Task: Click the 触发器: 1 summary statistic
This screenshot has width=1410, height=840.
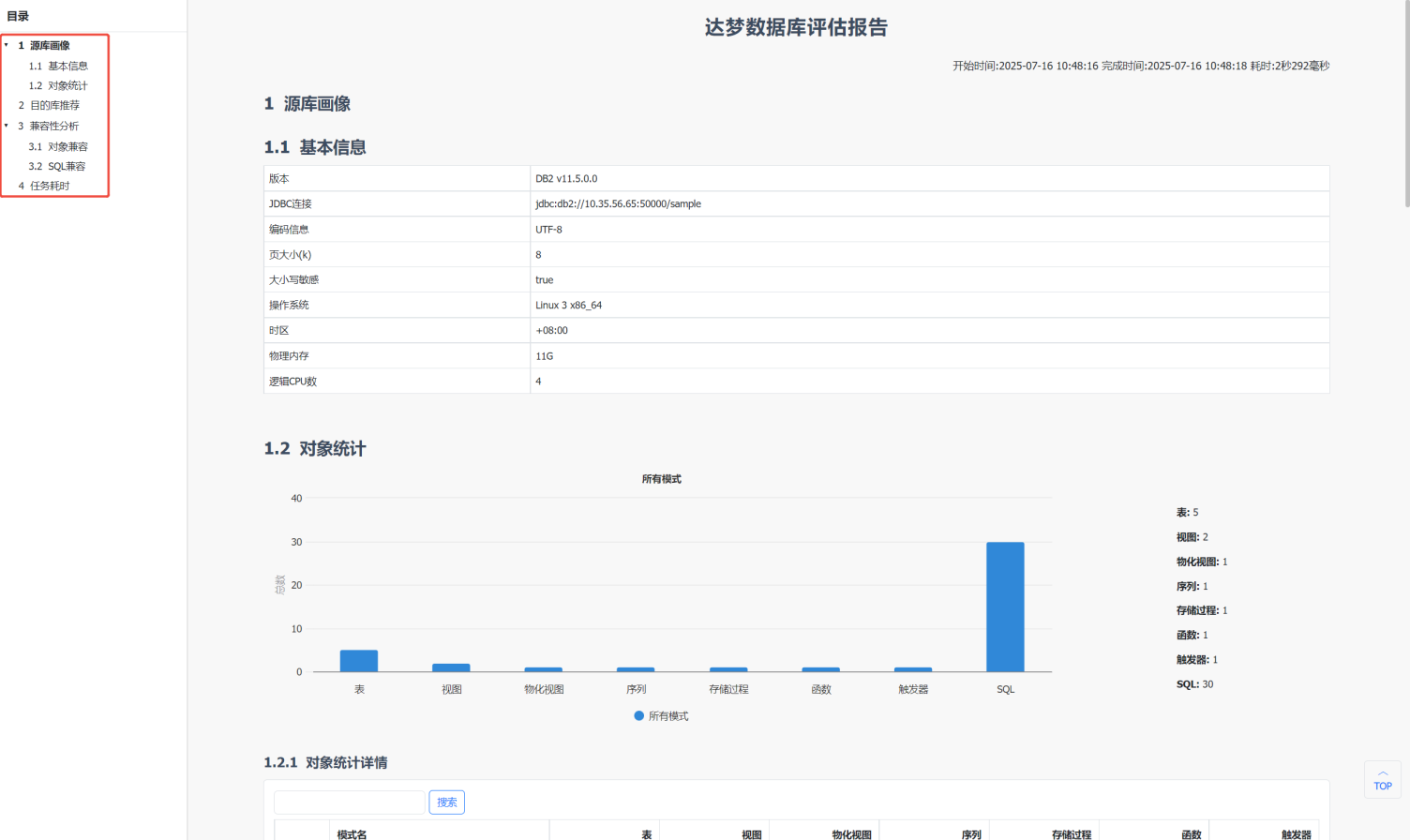Action: pyautogui.click(x=1197, y=660)
